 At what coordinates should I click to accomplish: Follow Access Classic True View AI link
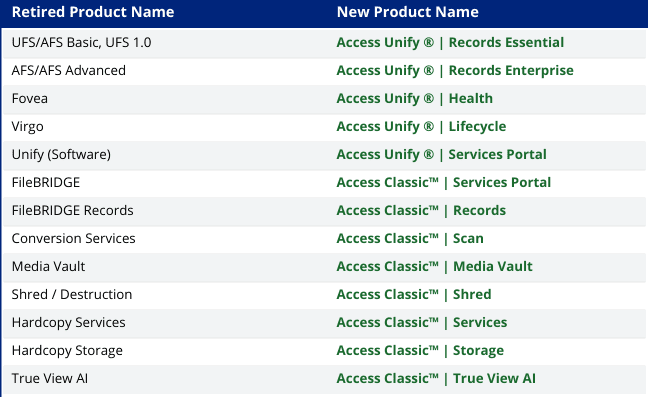[436, 378]
